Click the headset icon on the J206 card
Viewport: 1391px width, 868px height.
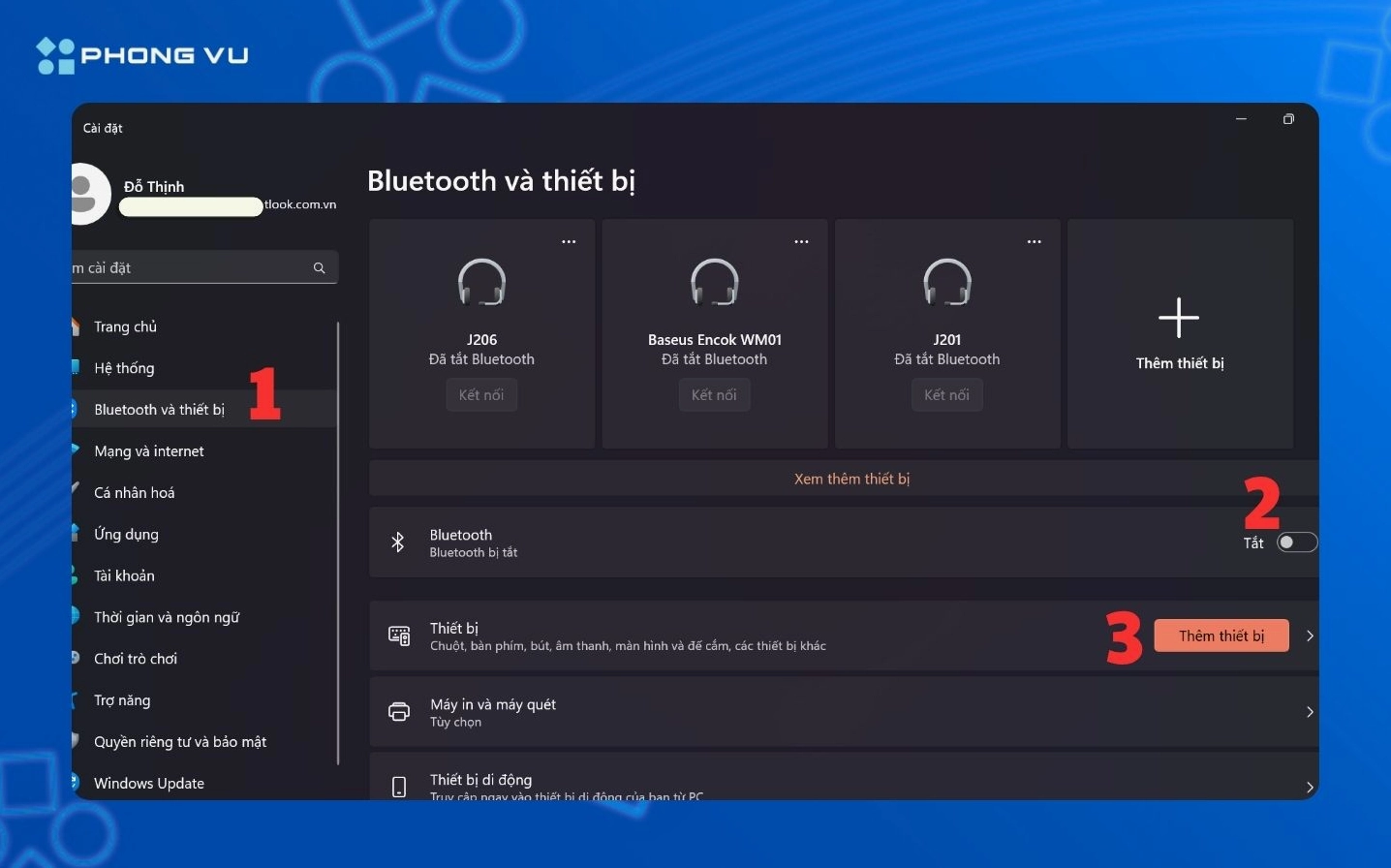pyautogui.click(x=481, y=282)
